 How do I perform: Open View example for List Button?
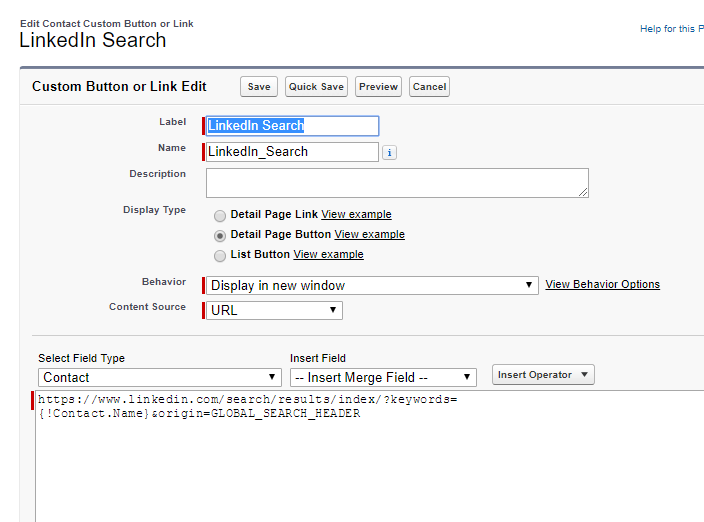[328, 254]
